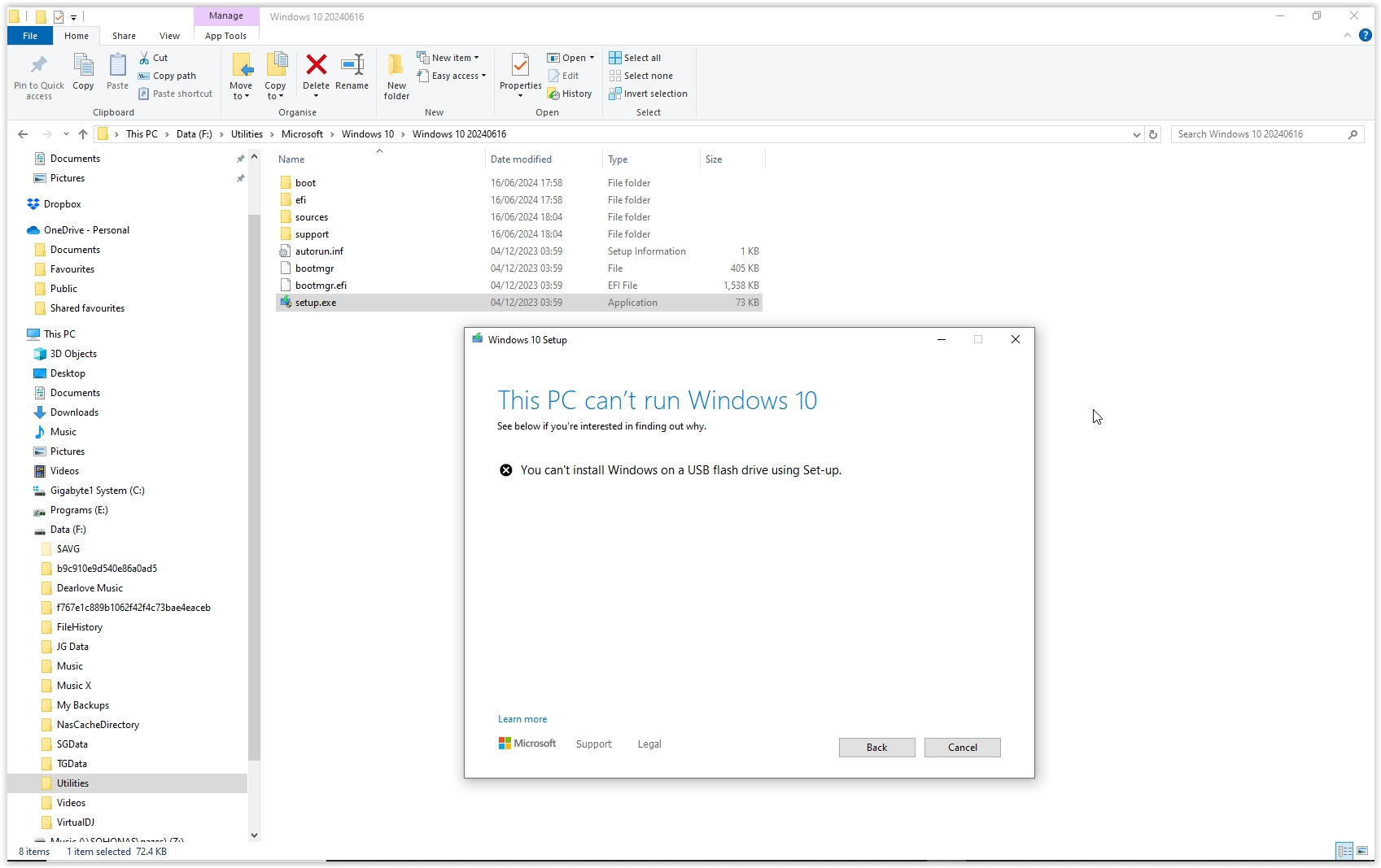This screenshot has width=1381, height=868.
Task: Click the blue Help question mark icon
Action: pos(1366,35)
